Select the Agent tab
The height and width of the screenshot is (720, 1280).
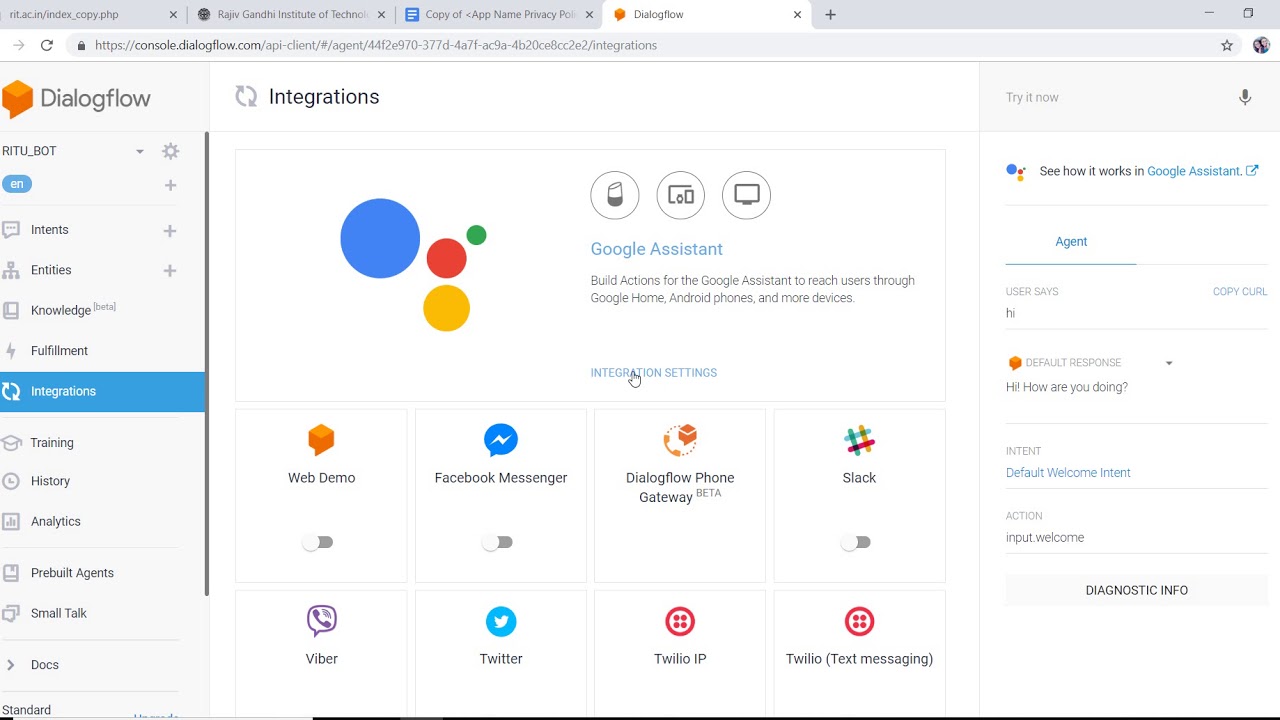point(1071,242)
